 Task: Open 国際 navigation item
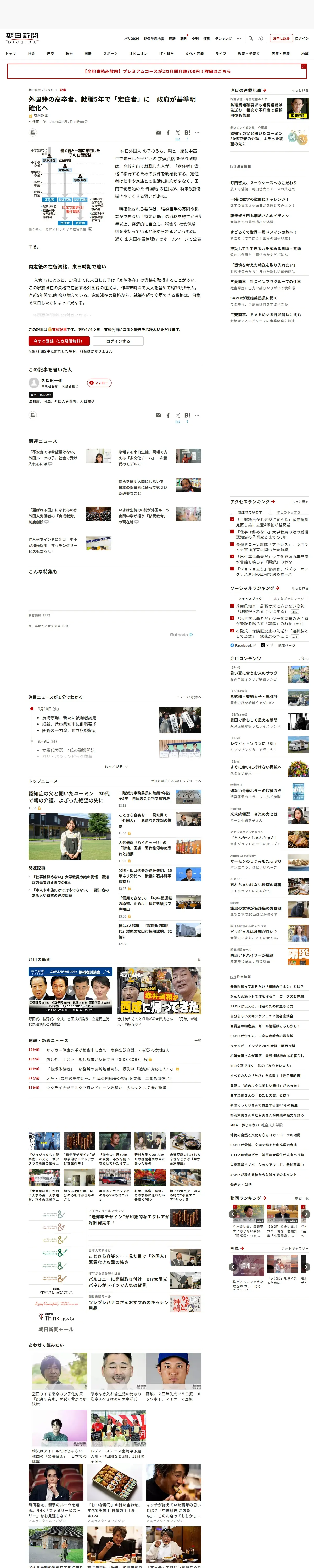(x=88, y=54)
